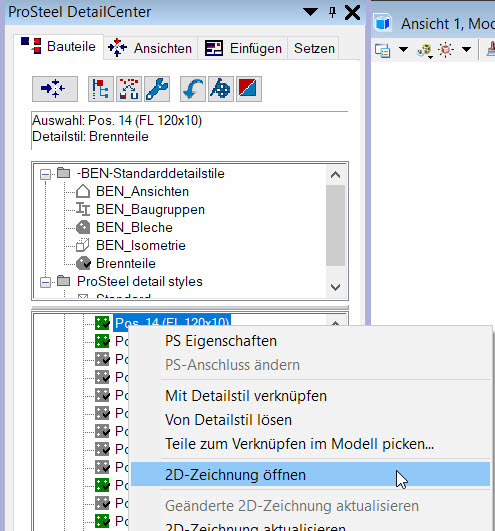Click scroll up arrow of detail styles list
495x531 pixels.
pyautogui.click(x=336, y=175)
